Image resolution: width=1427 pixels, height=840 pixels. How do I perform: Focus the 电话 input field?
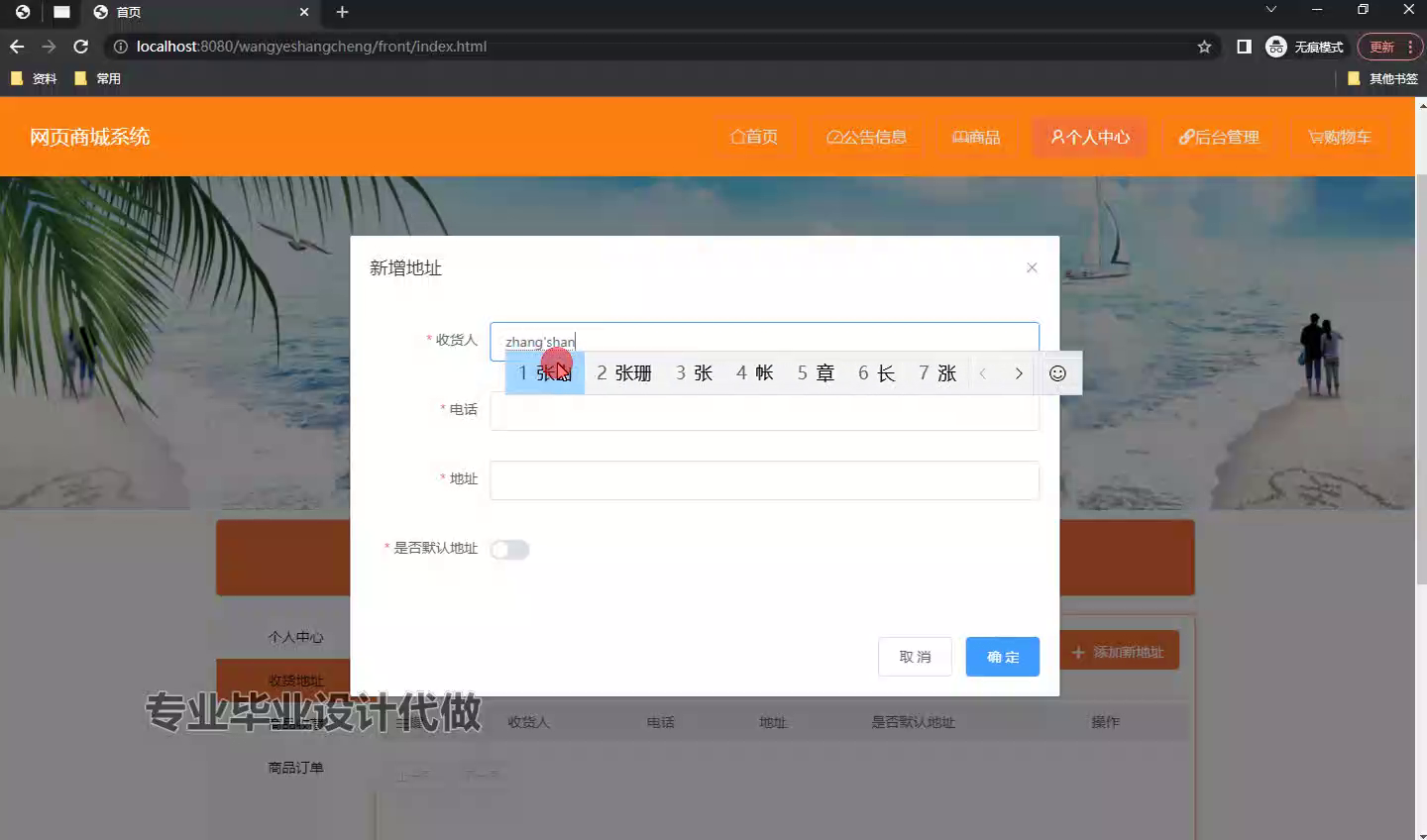click(764, 411)
